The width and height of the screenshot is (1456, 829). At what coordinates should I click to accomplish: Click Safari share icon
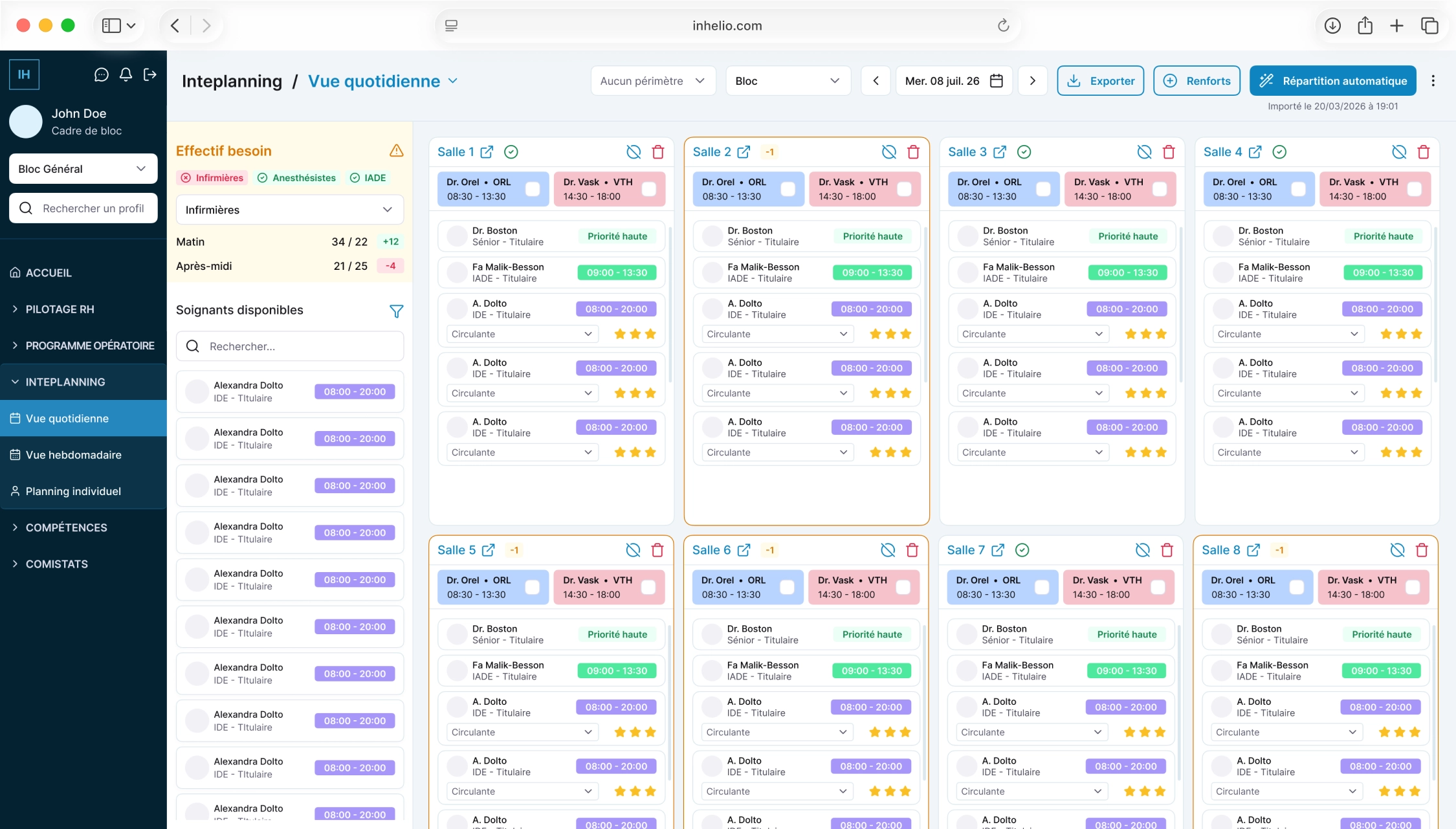click(1365, 26)
